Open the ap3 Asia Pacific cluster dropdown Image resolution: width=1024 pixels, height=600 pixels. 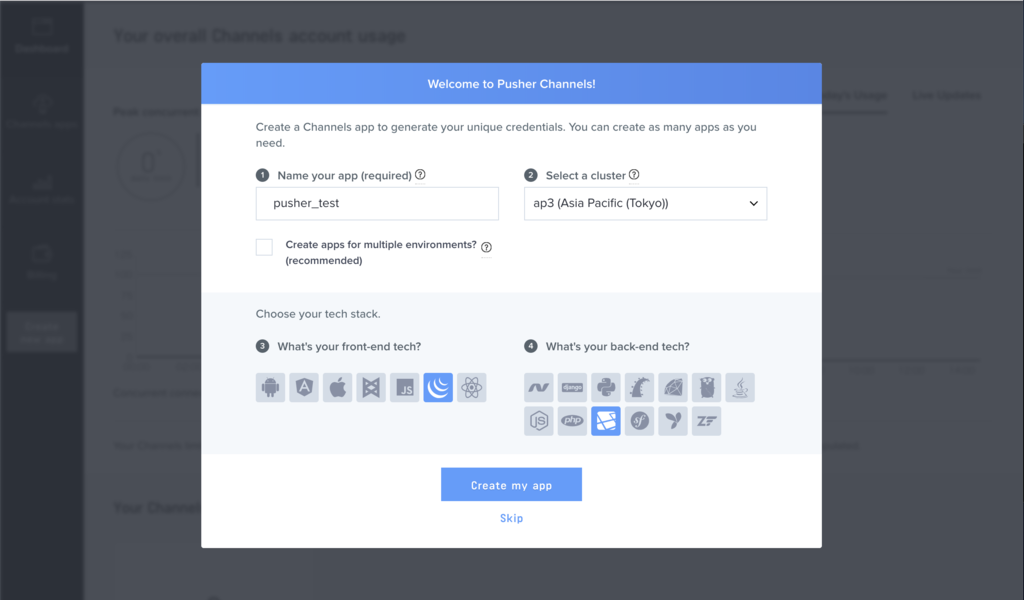[x=645, y=204]
